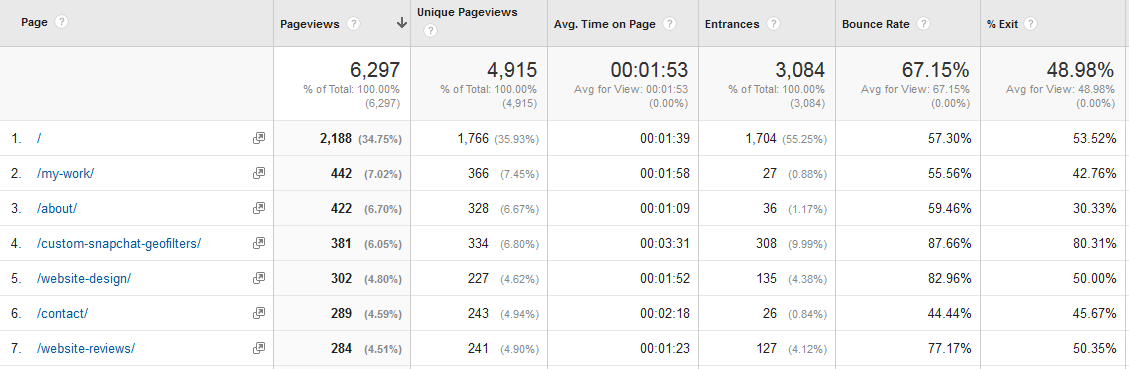Open /about/ in a new window icon
The height and width of the screenshot is (369, 1129).
[258, 208]
